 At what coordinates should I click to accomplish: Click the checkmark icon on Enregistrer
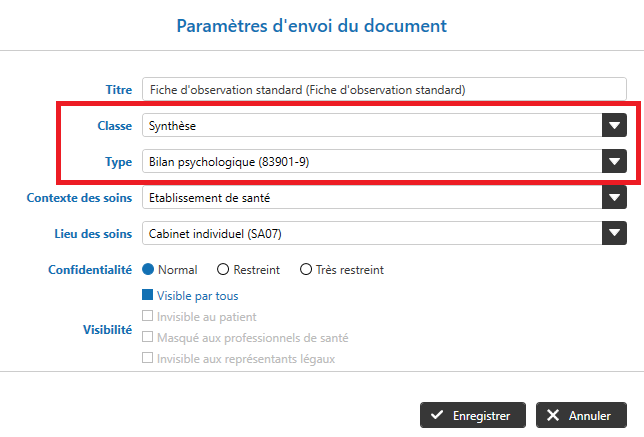pos(435,415)
